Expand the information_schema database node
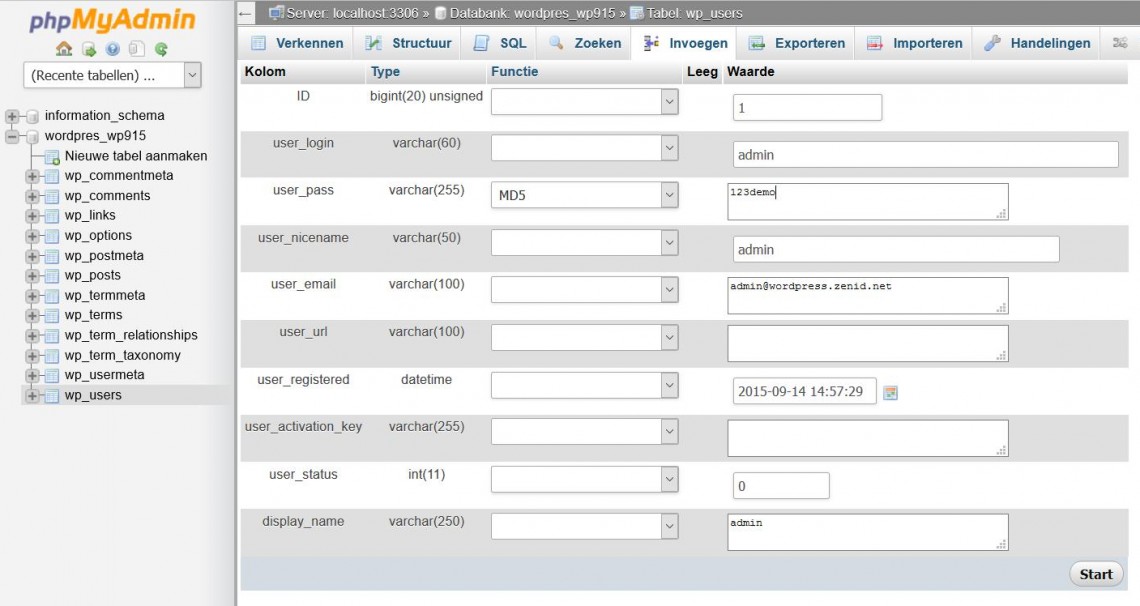The height and width of the screenshot is (606, 1140). tap(12, 116)
